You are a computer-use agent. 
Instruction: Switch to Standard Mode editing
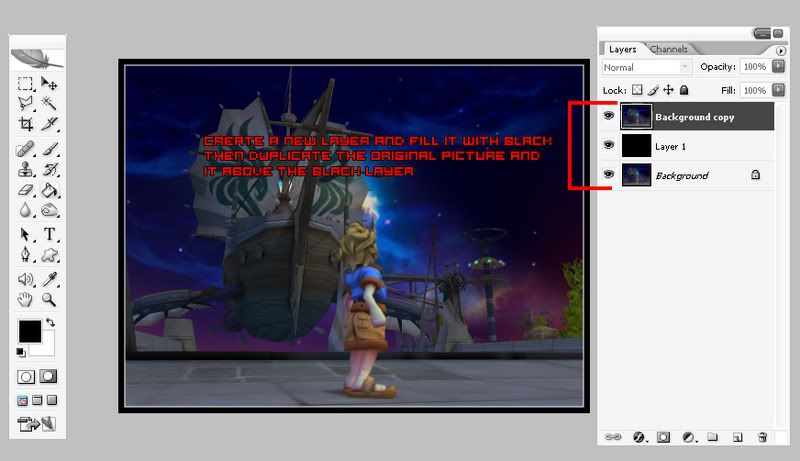click(x=26, y=377)
